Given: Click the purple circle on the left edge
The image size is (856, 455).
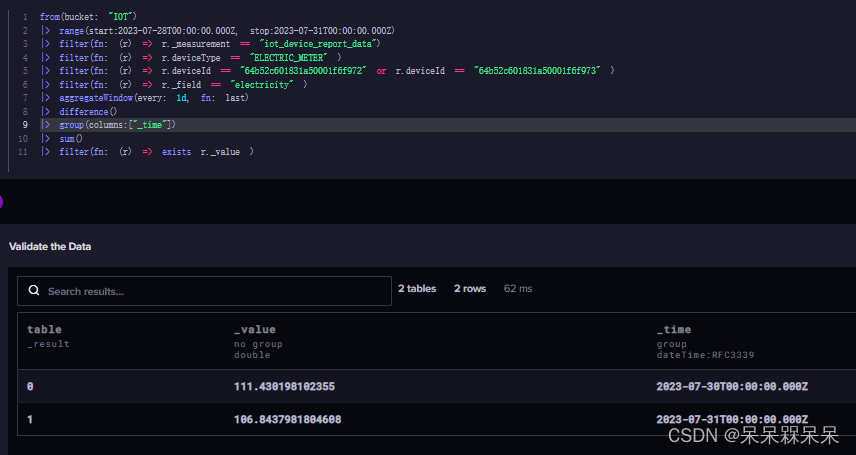Looking at the screenshot, I should (1, 202).
